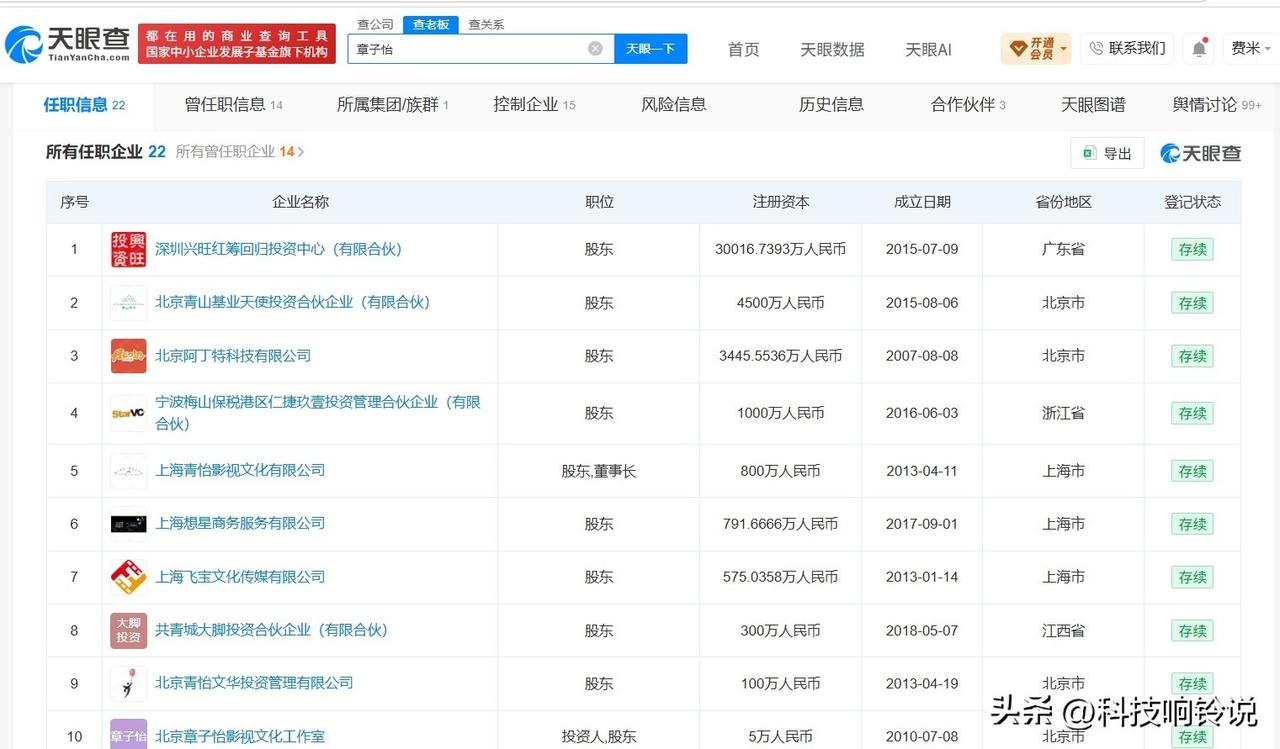Click the 联系我们 phone button
Screen dimensions: 1280x749
click(x=1127, y=48)
